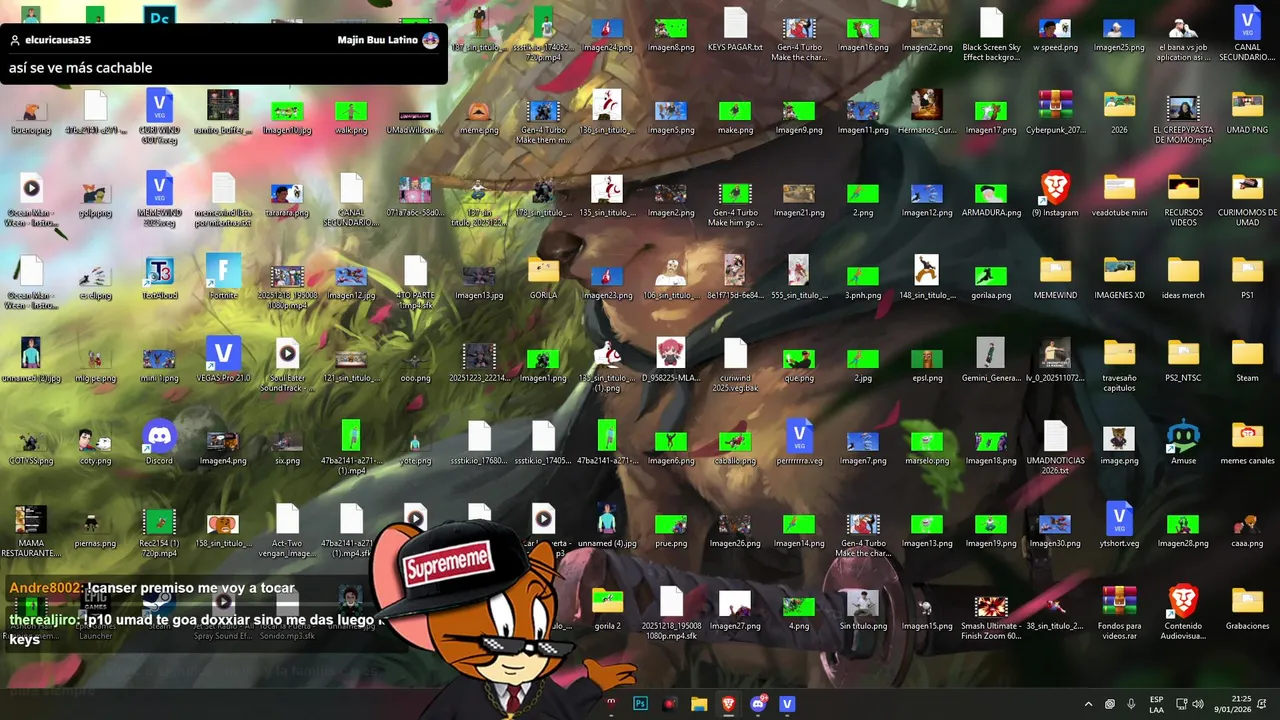Viewport: 1280px width, 720px height.
Task: Select the w speed.png image file
Action: click(1055, 29)
